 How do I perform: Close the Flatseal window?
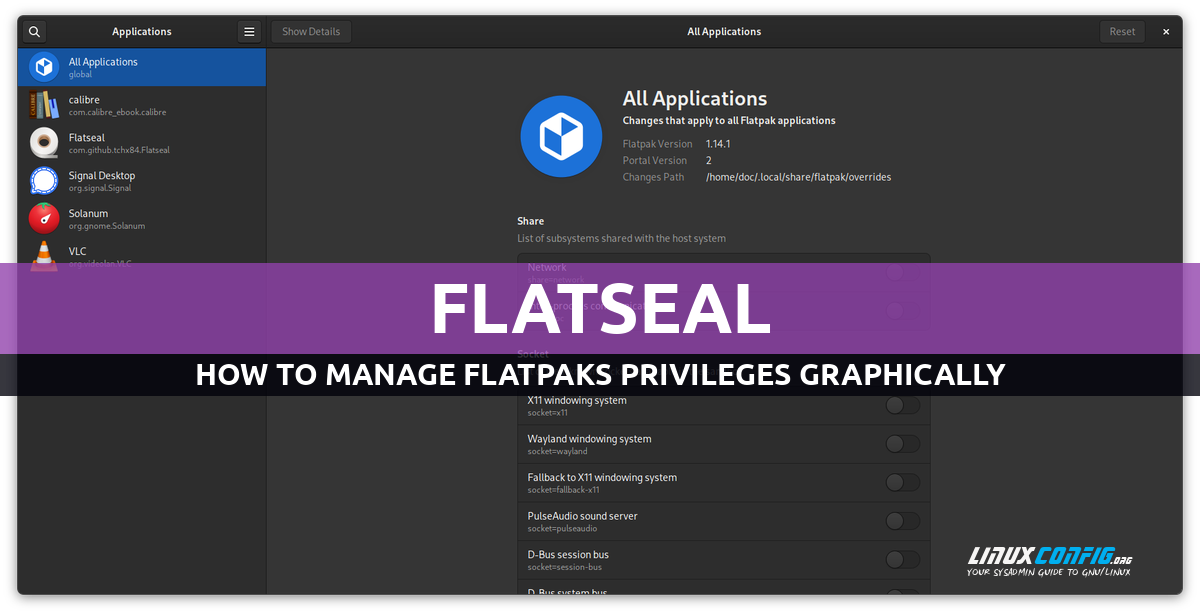1165,31
